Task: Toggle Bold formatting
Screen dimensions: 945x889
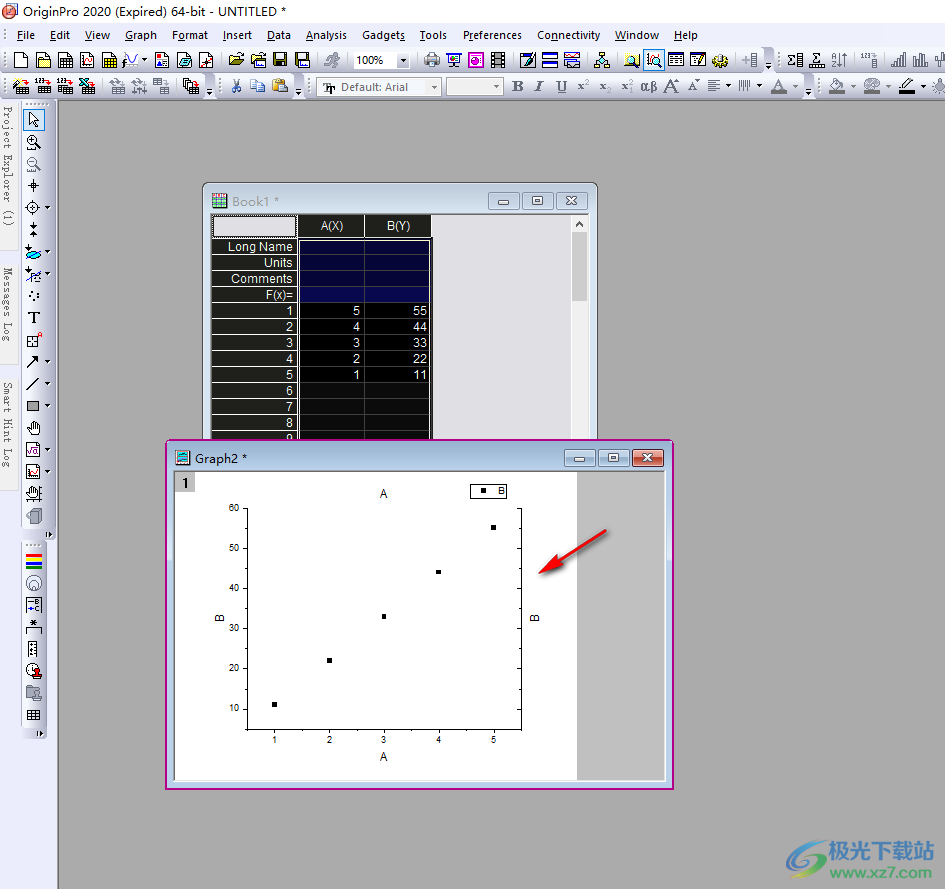Action: (517, 87)
